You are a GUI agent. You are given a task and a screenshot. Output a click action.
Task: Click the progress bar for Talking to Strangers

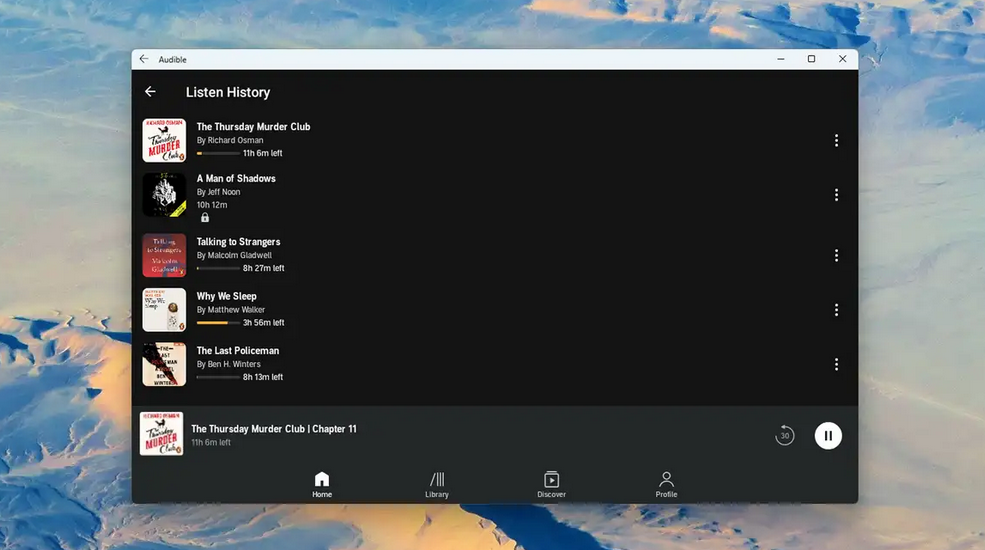coord(218,268)
